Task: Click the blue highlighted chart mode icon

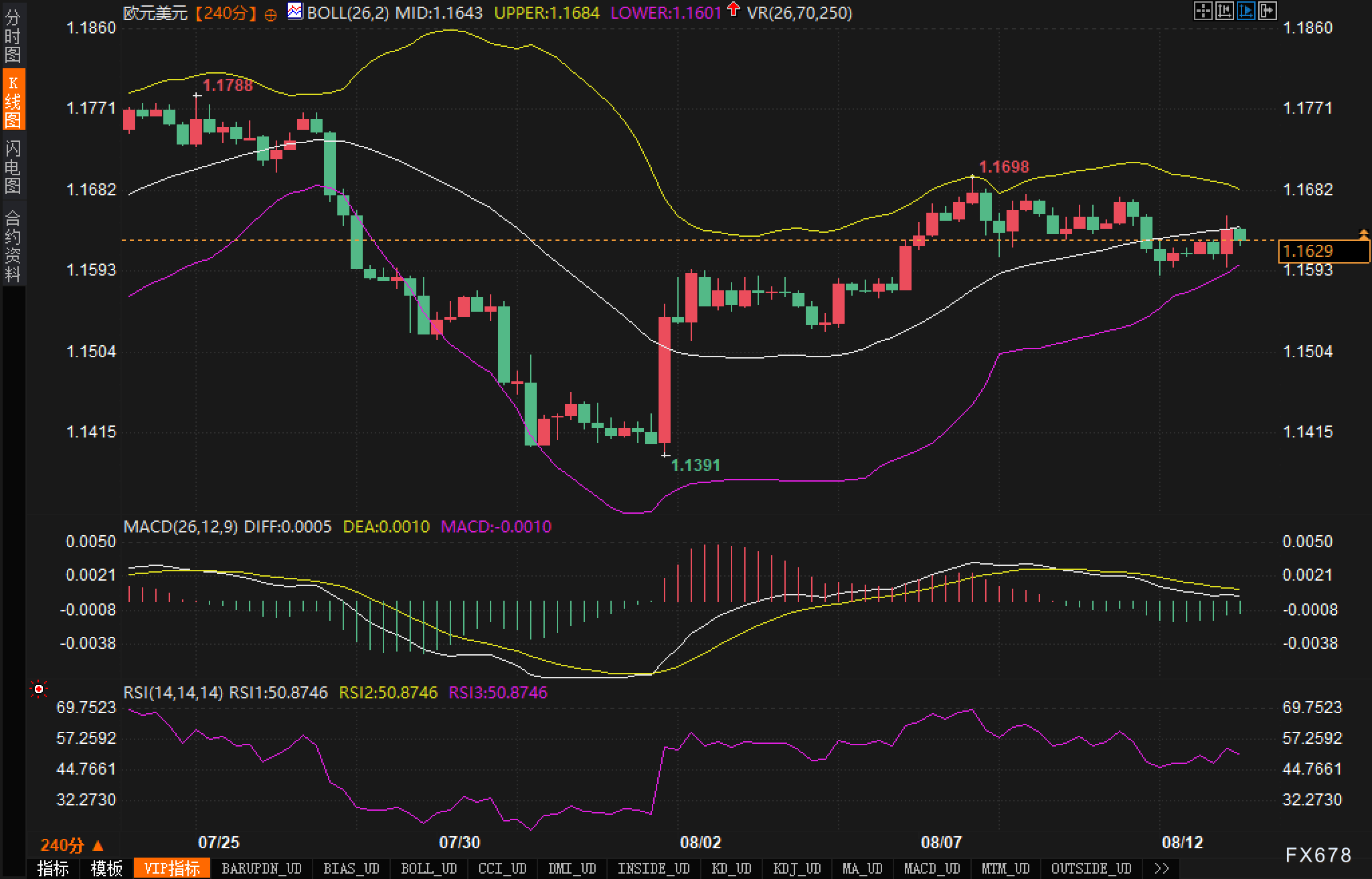Action: [1246, 11]
